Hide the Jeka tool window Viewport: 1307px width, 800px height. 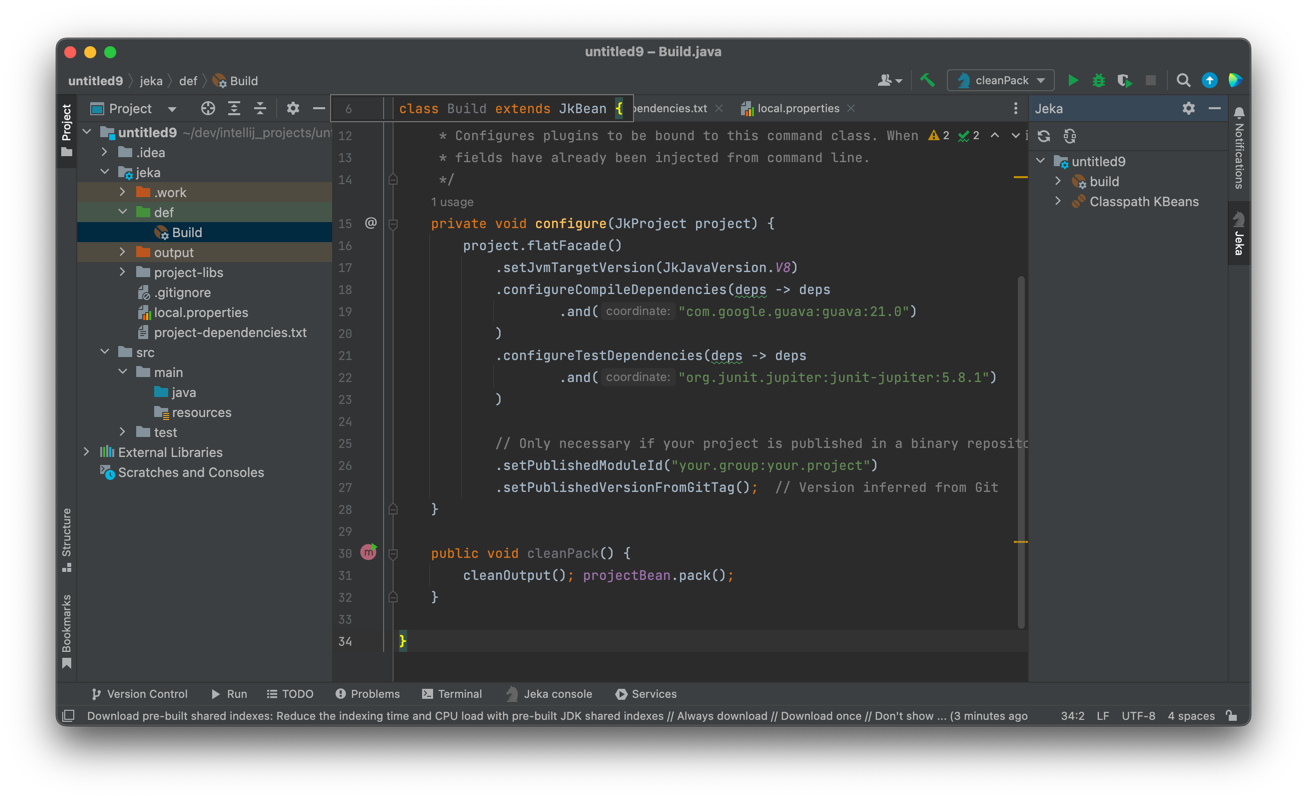1214,108
